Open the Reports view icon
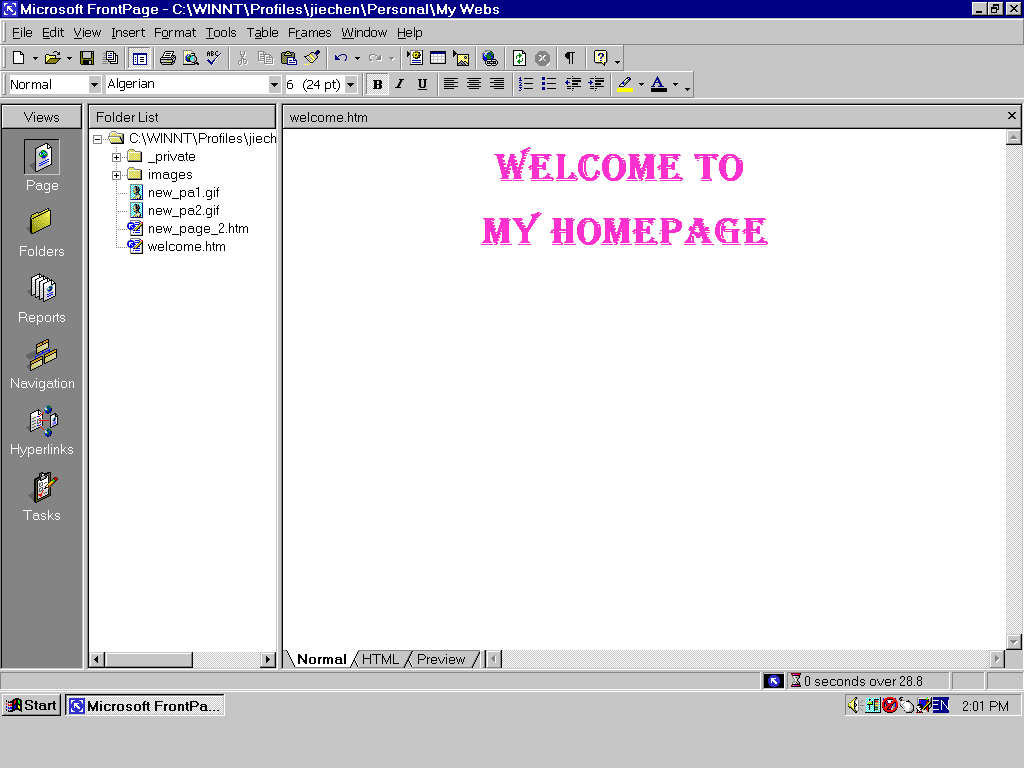The height and width of the screenshot is (768, 1024). click(42, 299)
